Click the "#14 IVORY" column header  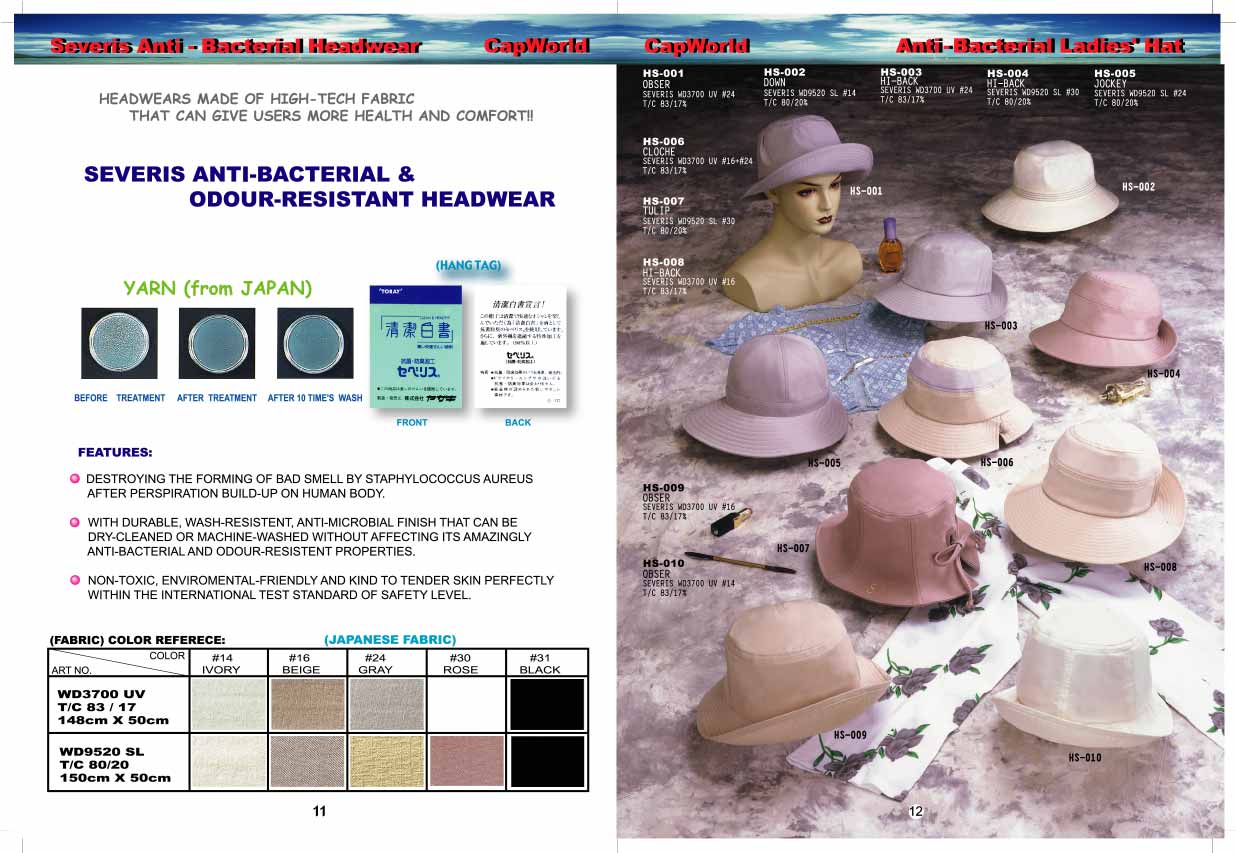tap(221, 664)
